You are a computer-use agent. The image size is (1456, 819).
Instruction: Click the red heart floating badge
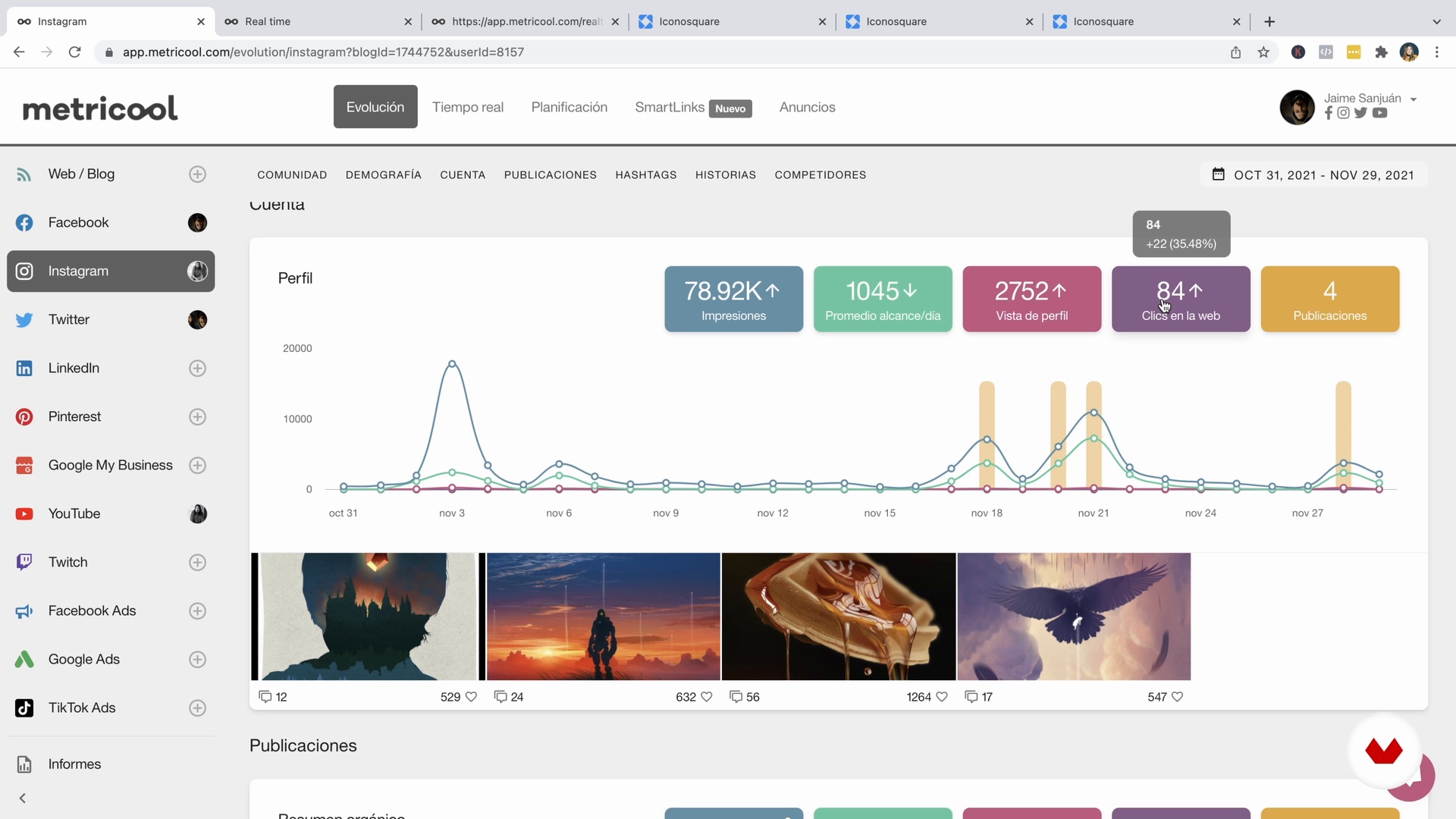(x=1384, y=751)
